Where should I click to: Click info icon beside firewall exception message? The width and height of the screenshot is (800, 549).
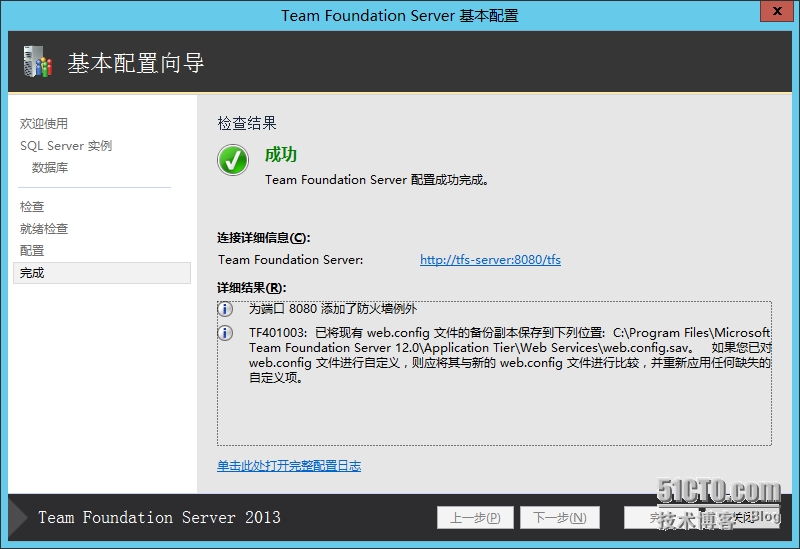(225, 309)
